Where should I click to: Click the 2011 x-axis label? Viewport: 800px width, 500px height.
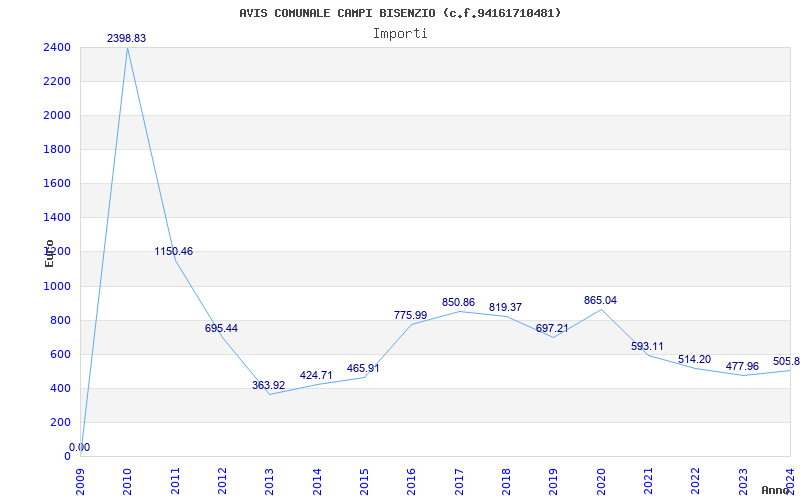pos(175,482)
